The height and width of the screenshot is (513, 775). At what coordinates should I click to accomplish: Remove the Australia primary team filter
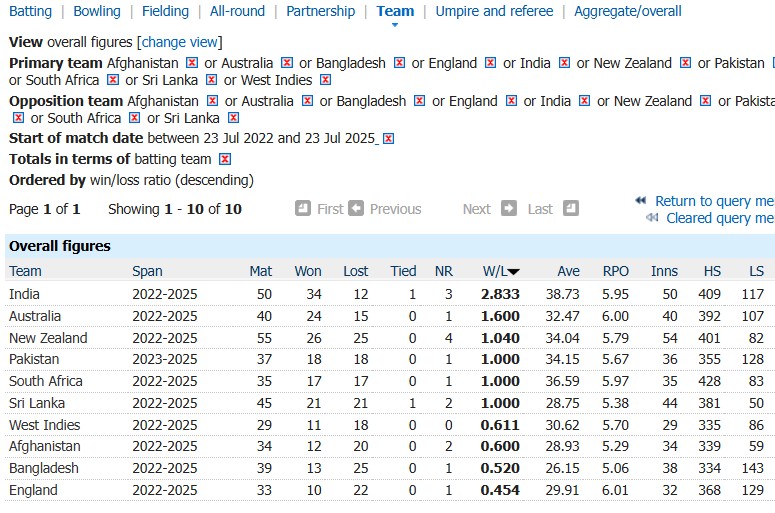pyautogui.click(x=287, y=63)
